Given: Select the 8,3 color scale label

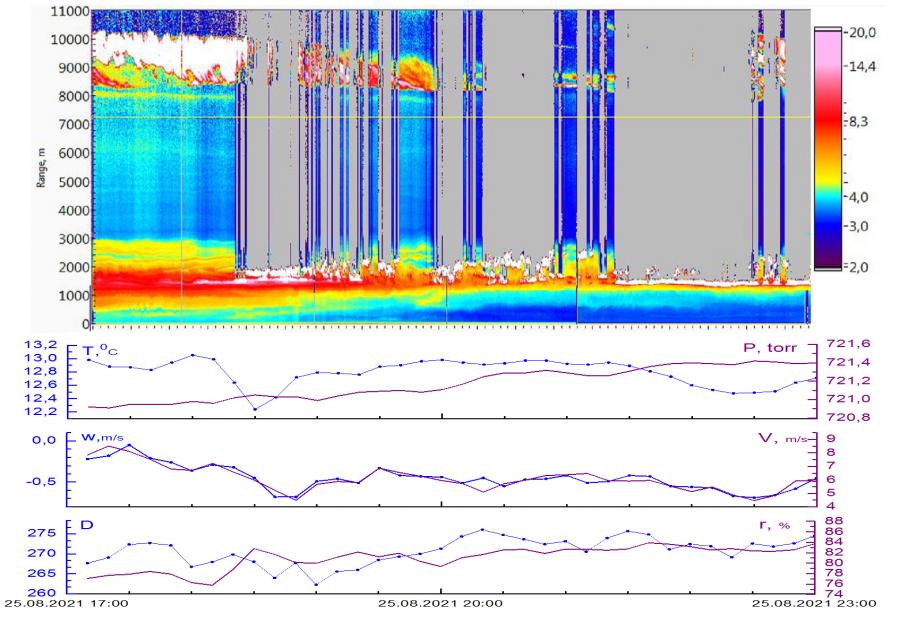Looking at the screenshot, I should 862,122.
